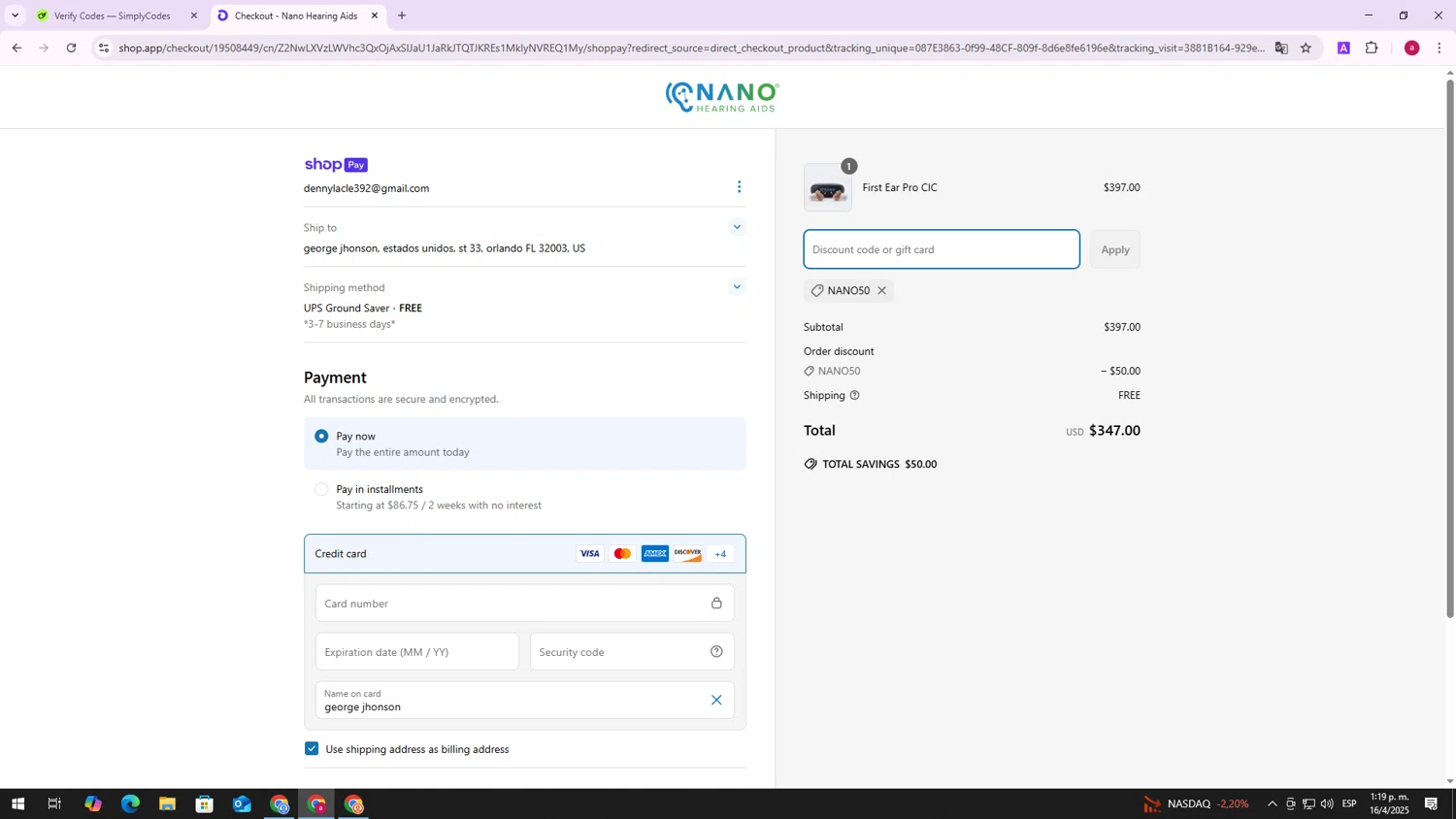
Task: Open a new browser tab
Action: 402,16
